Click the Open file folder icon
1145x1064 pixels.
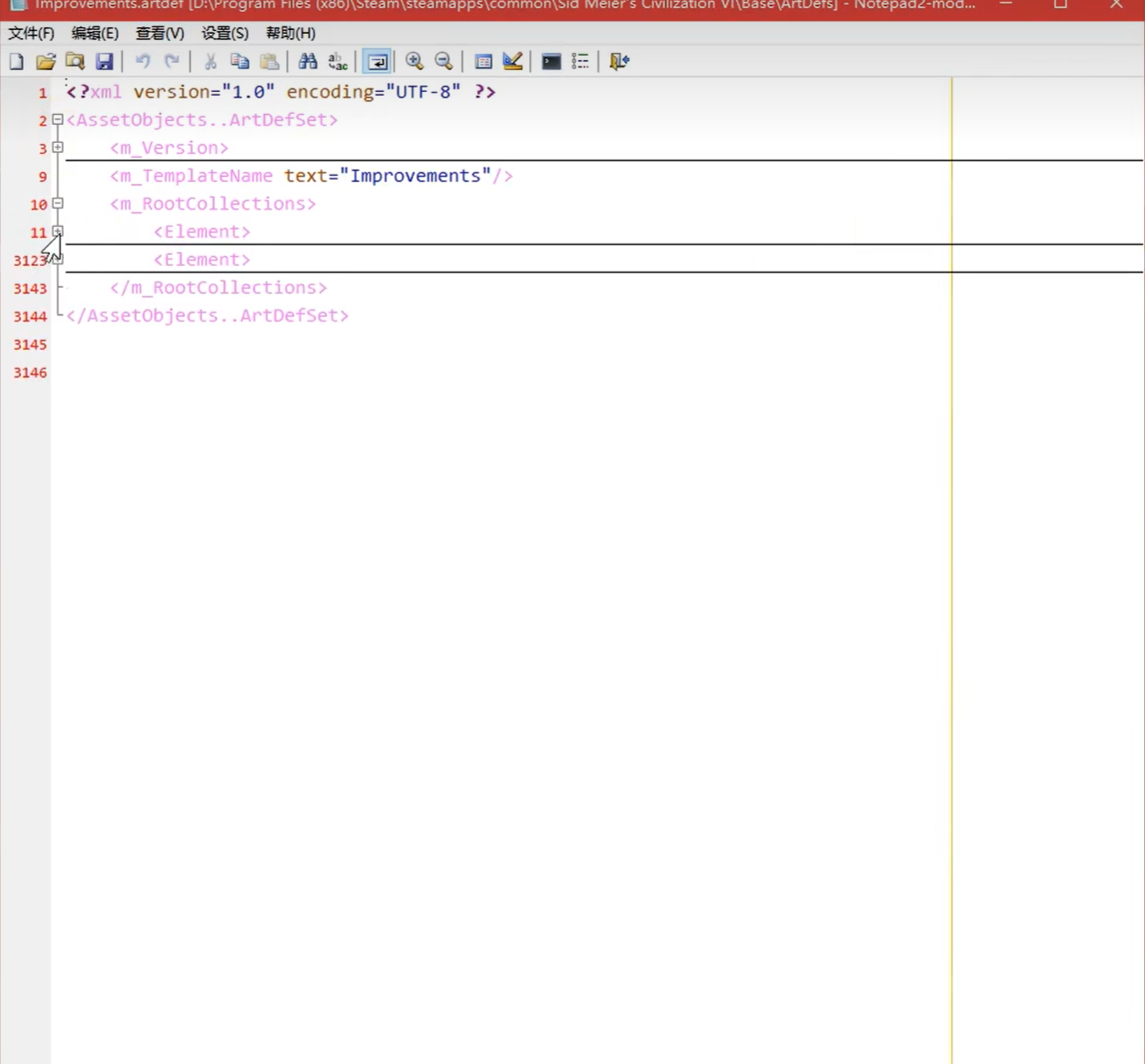(46, 62)
